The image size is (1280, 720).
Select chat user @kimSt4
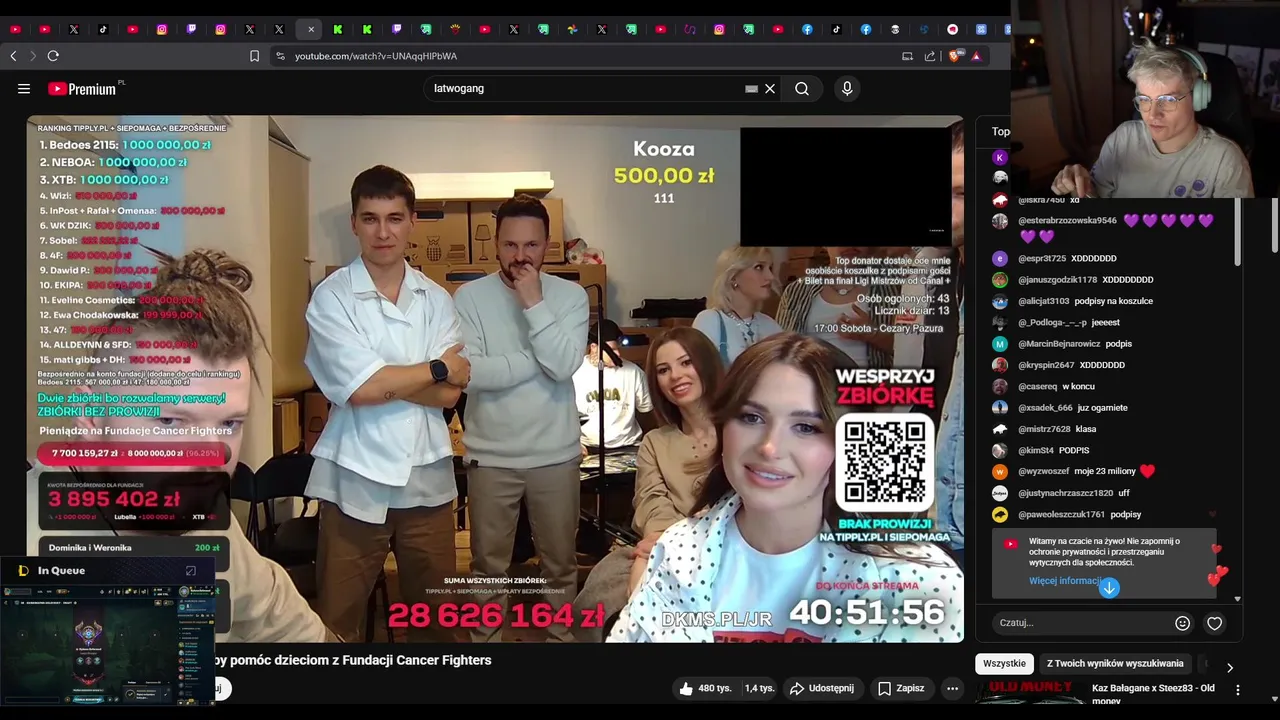click(1036, 451)
